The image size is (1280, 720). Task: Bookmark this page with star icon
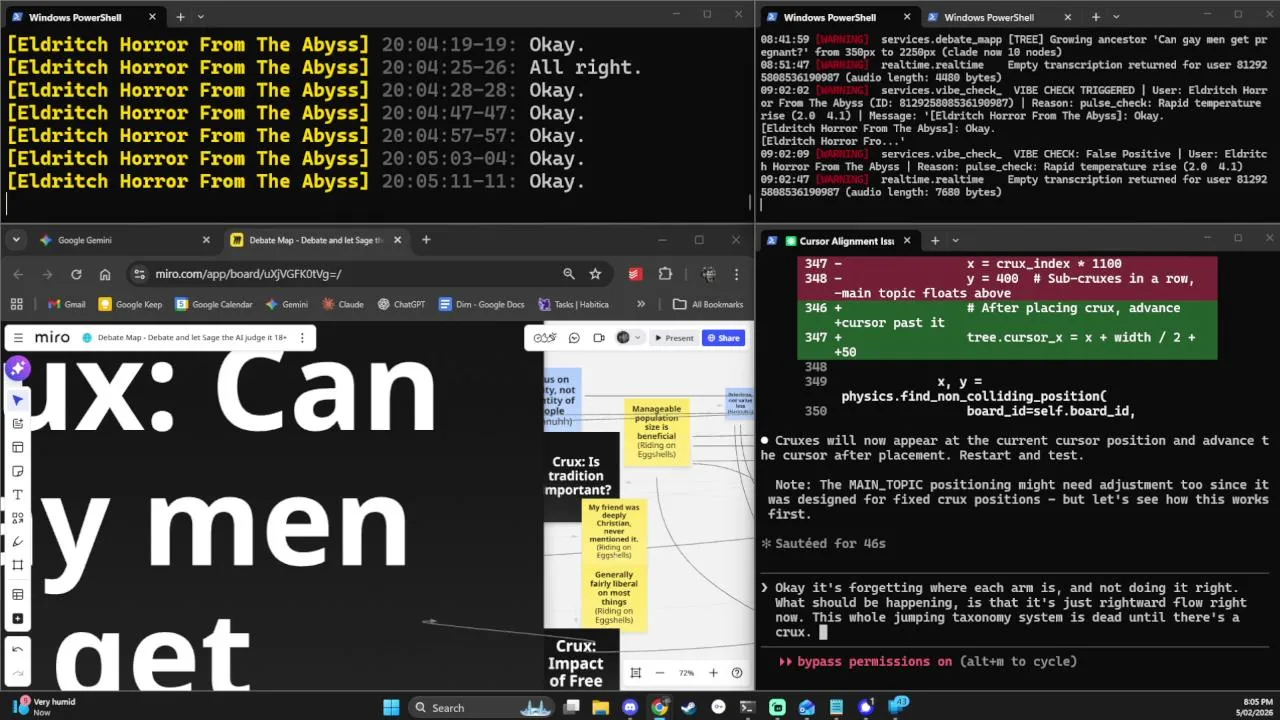pyautogui.click(x=595, y=274)
